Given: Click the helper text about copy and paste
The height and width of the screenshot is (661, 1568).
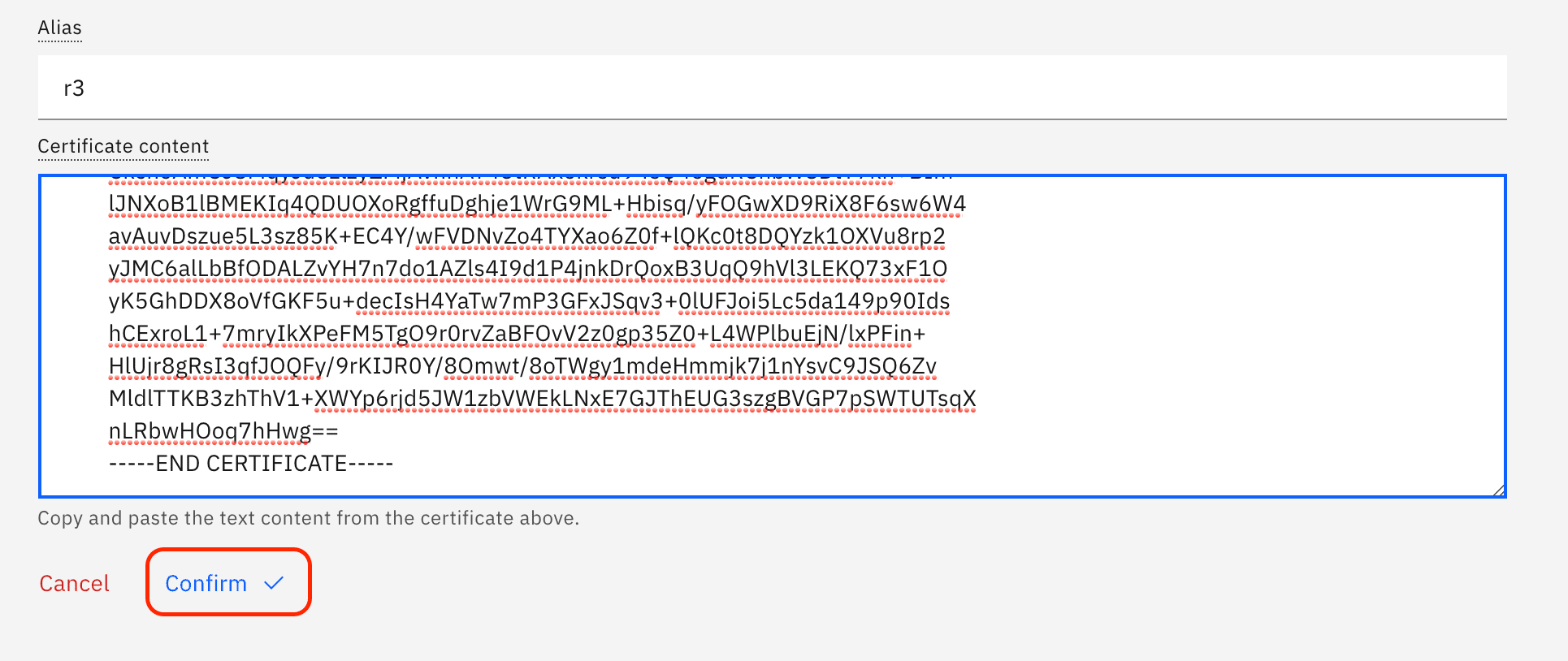Looking at the screenshot, I should coord(309,518).
